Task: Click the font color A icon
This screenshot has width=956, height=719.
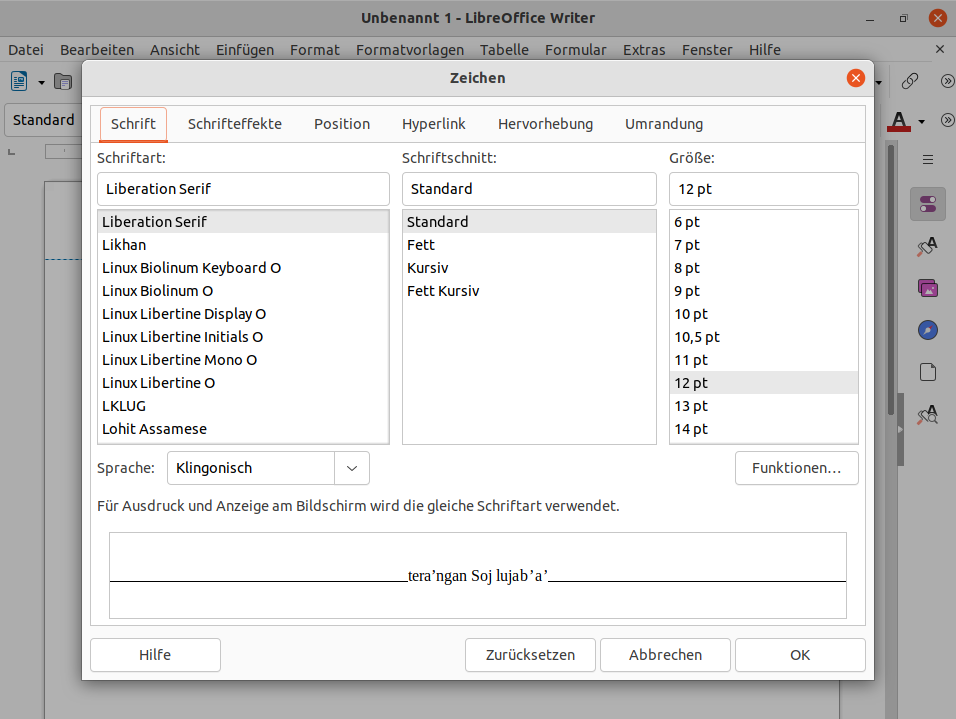Action: pos(899,121)
